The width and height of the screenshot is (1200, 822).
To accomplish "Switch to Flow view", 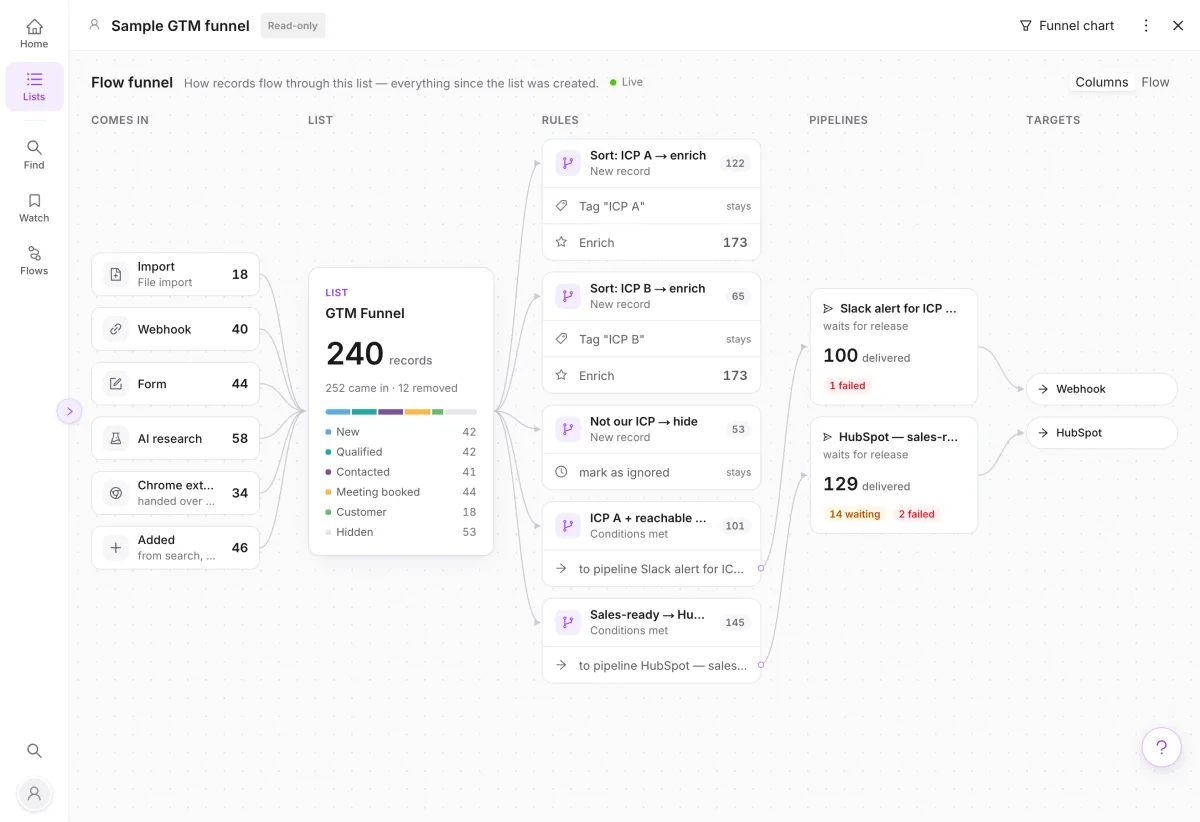I will coord(1155,82).
